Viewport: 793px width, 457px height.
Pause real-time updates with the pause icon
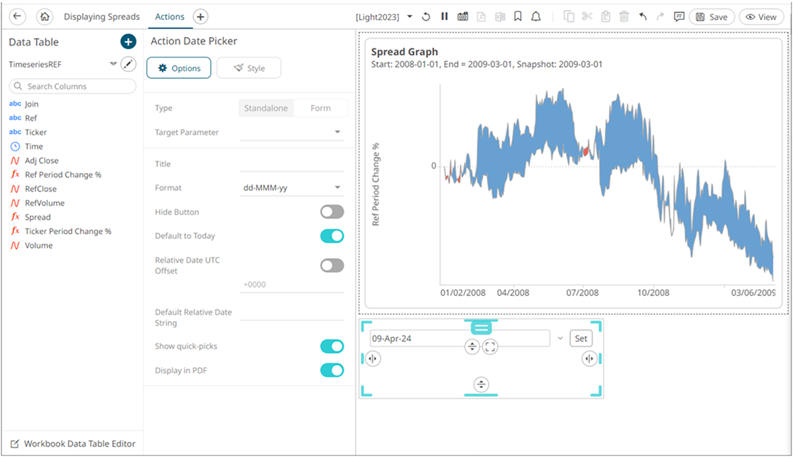click(444, 17)
